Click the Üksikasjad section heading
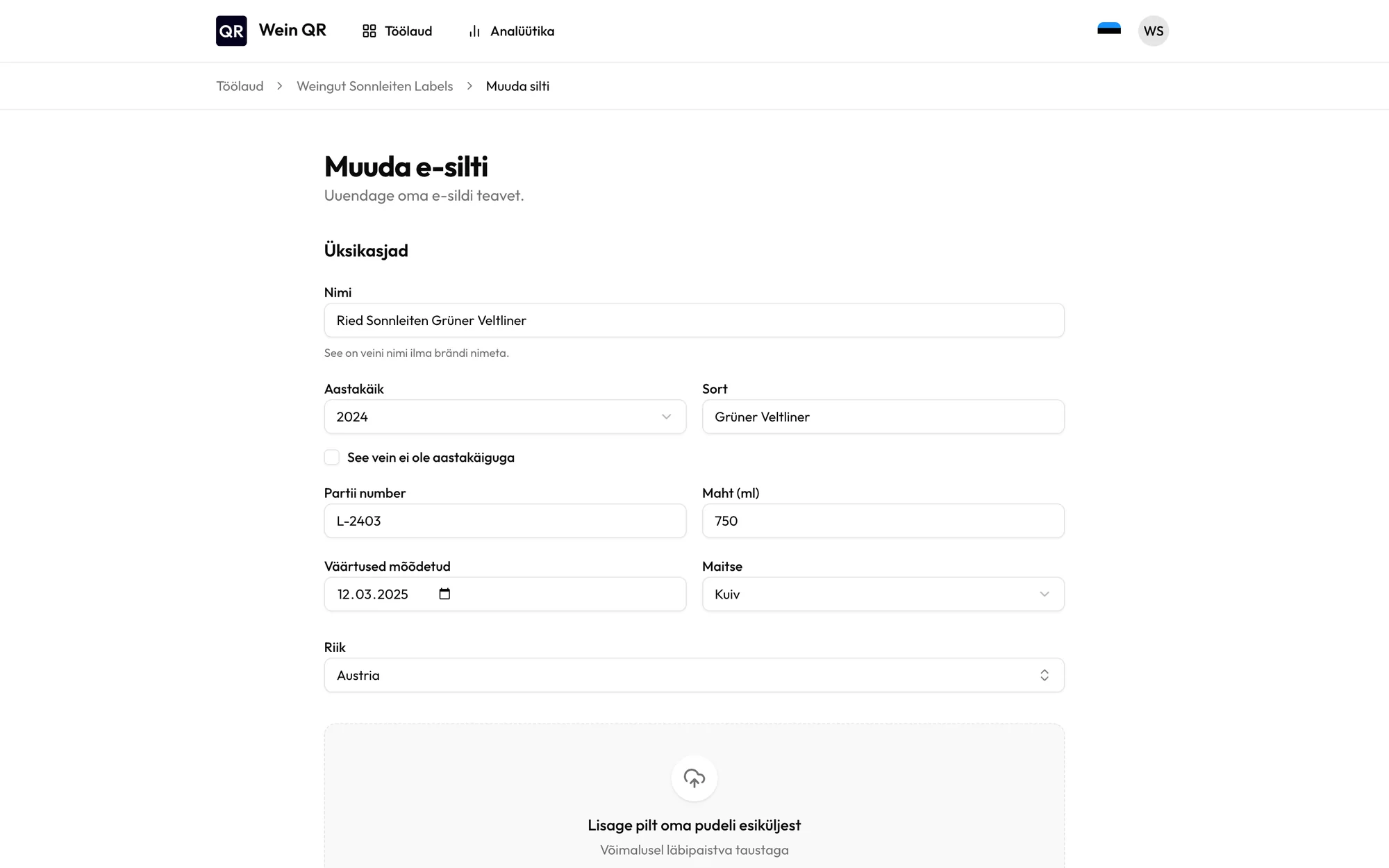The image size is (1389, 868). coord(366,251)
